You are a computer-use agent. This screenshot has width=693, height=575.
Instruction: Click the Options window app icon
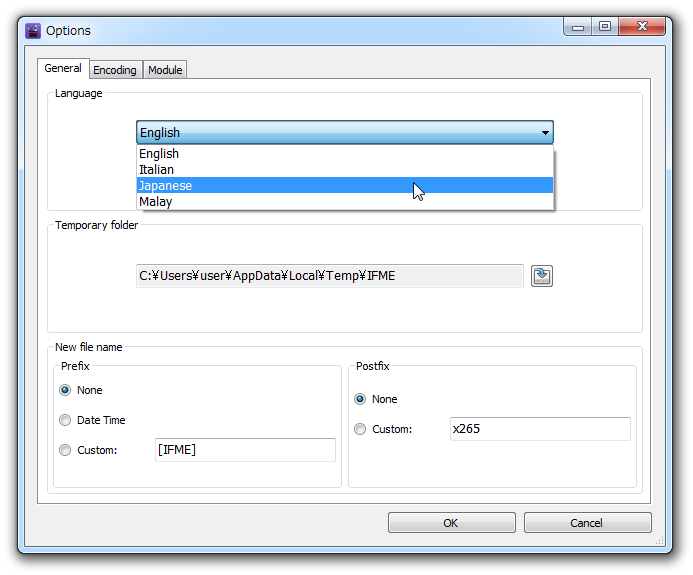coord(33,31)
